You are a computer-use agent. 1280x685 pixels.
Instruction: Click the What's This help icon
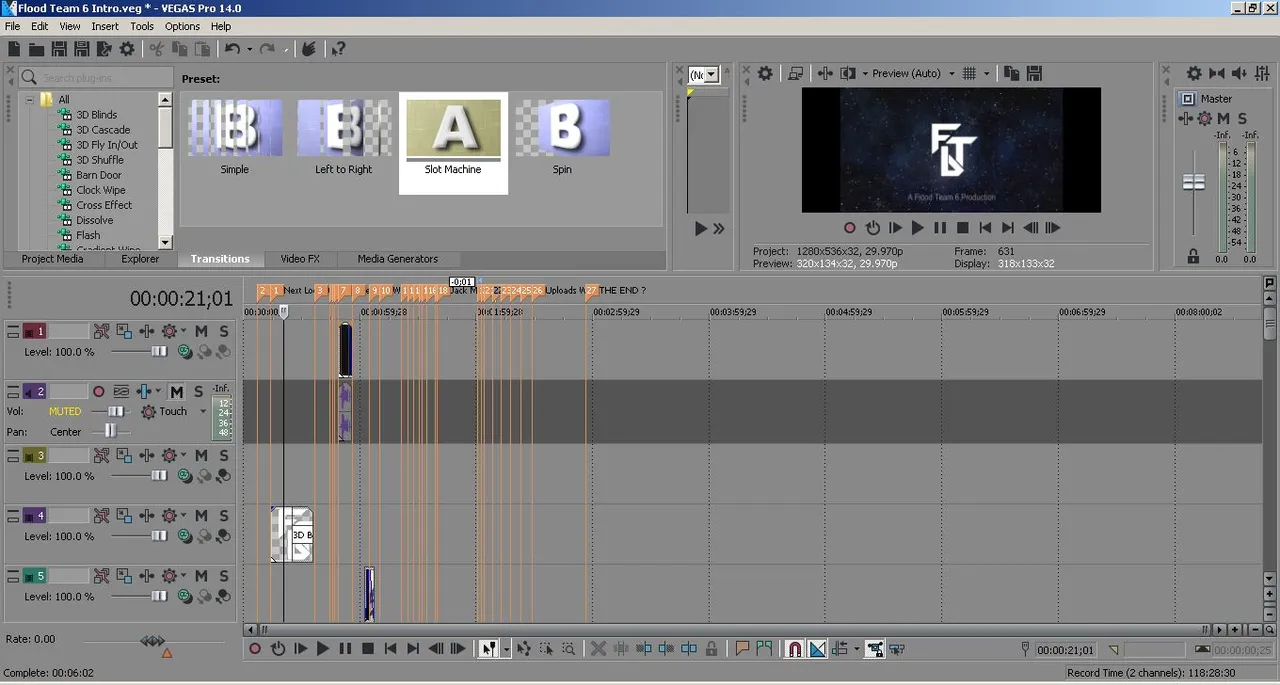(338, 49)
